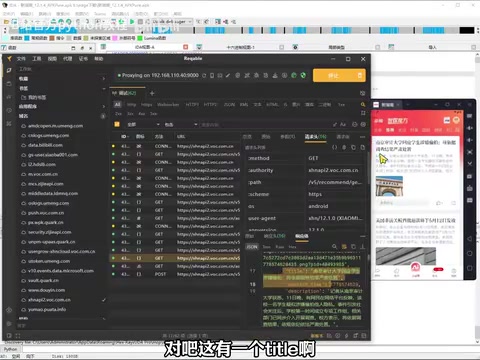This screenshot has width=480, height=360.
Task: Click the mobile device icon in Reqable toolbar
Action: (x=212, y=76)
